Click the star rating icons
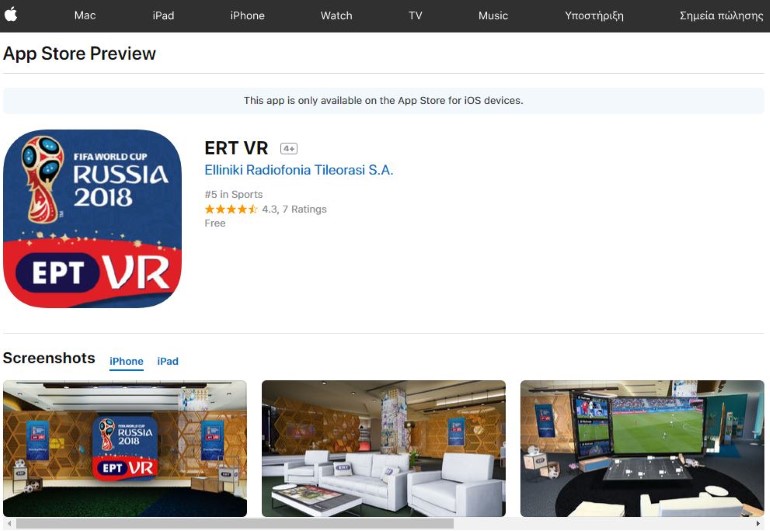The image size is (770, 531). point(231,209)
